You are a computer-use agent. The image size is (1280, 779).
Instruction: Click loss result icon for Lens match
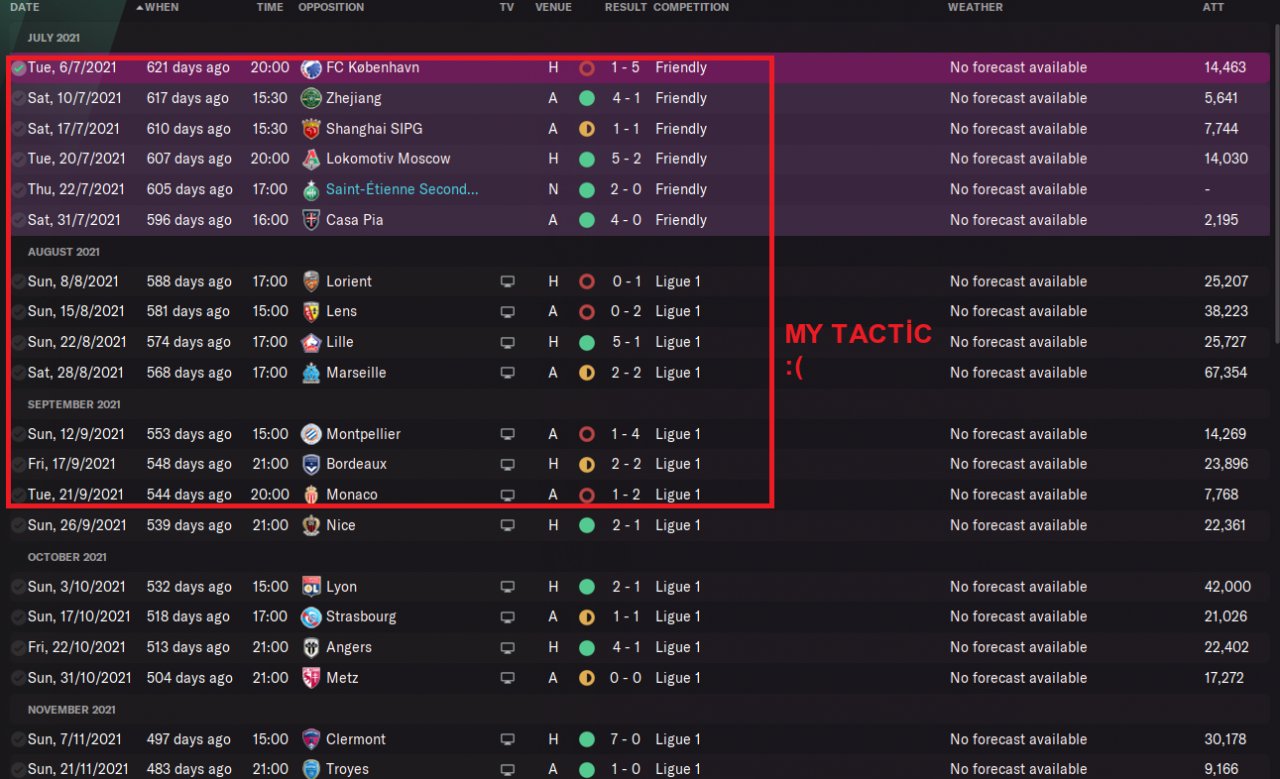tap(587, 312)
